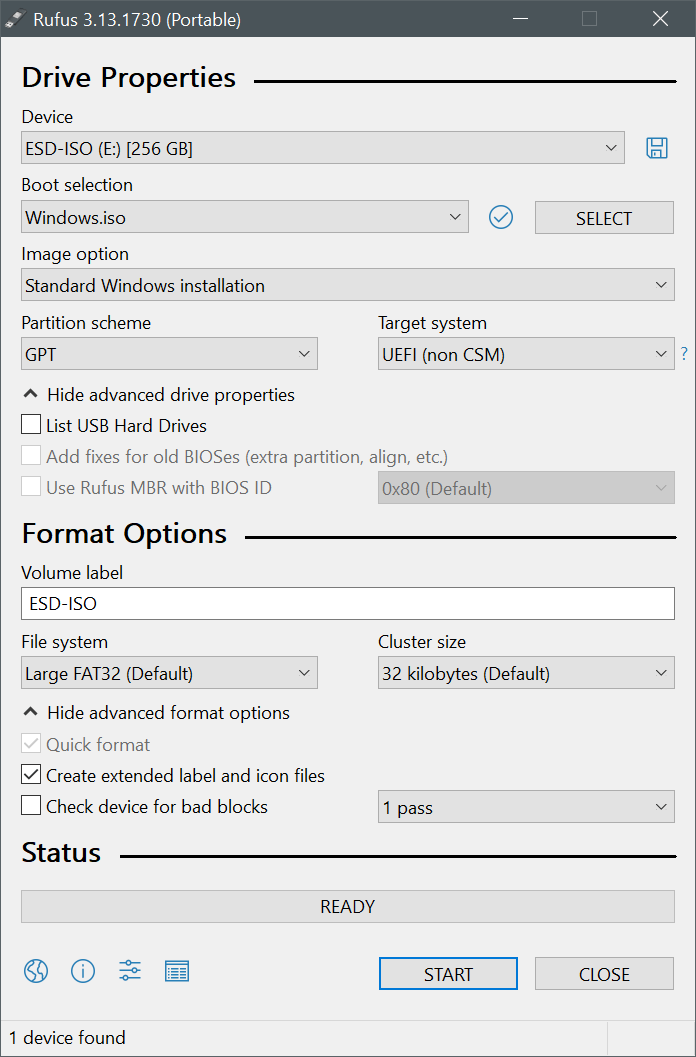This screenshot has height=1057, width=696.
Task: Enable List USB Hard Drives
Action: (31, 425)
